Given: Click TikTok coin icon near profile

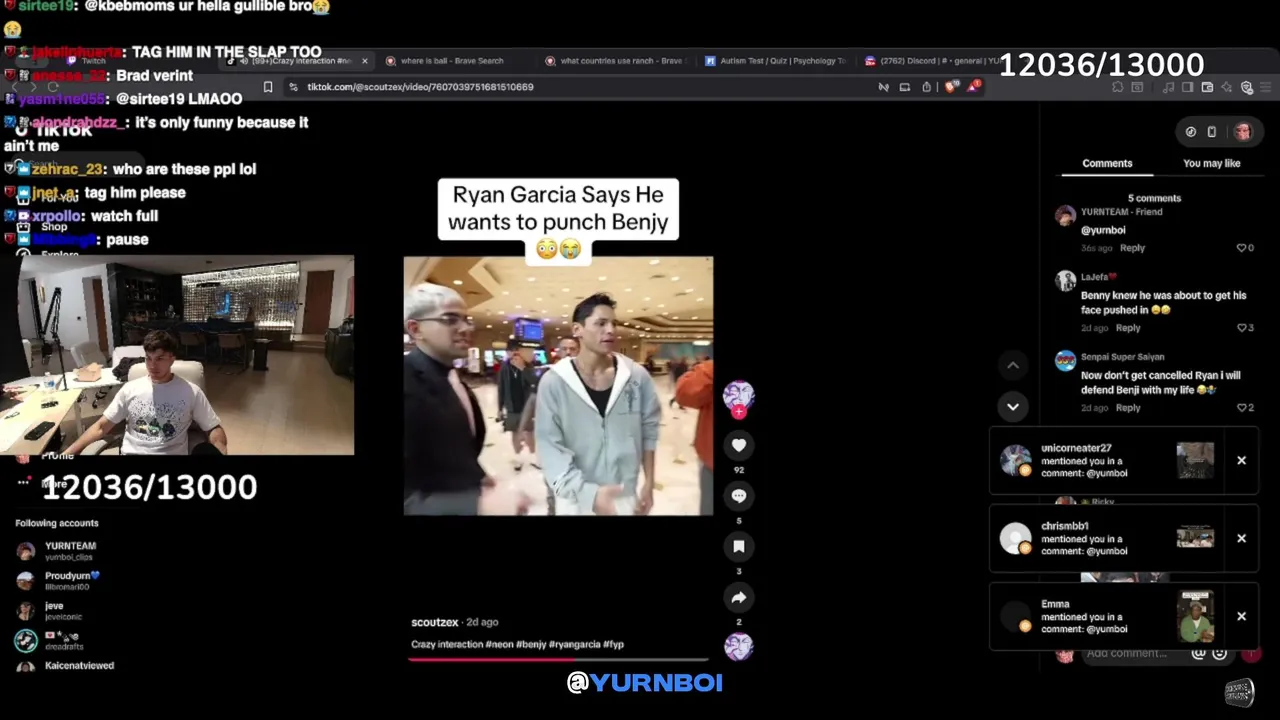Looking at the screenshot, I should coord(1190,131).
